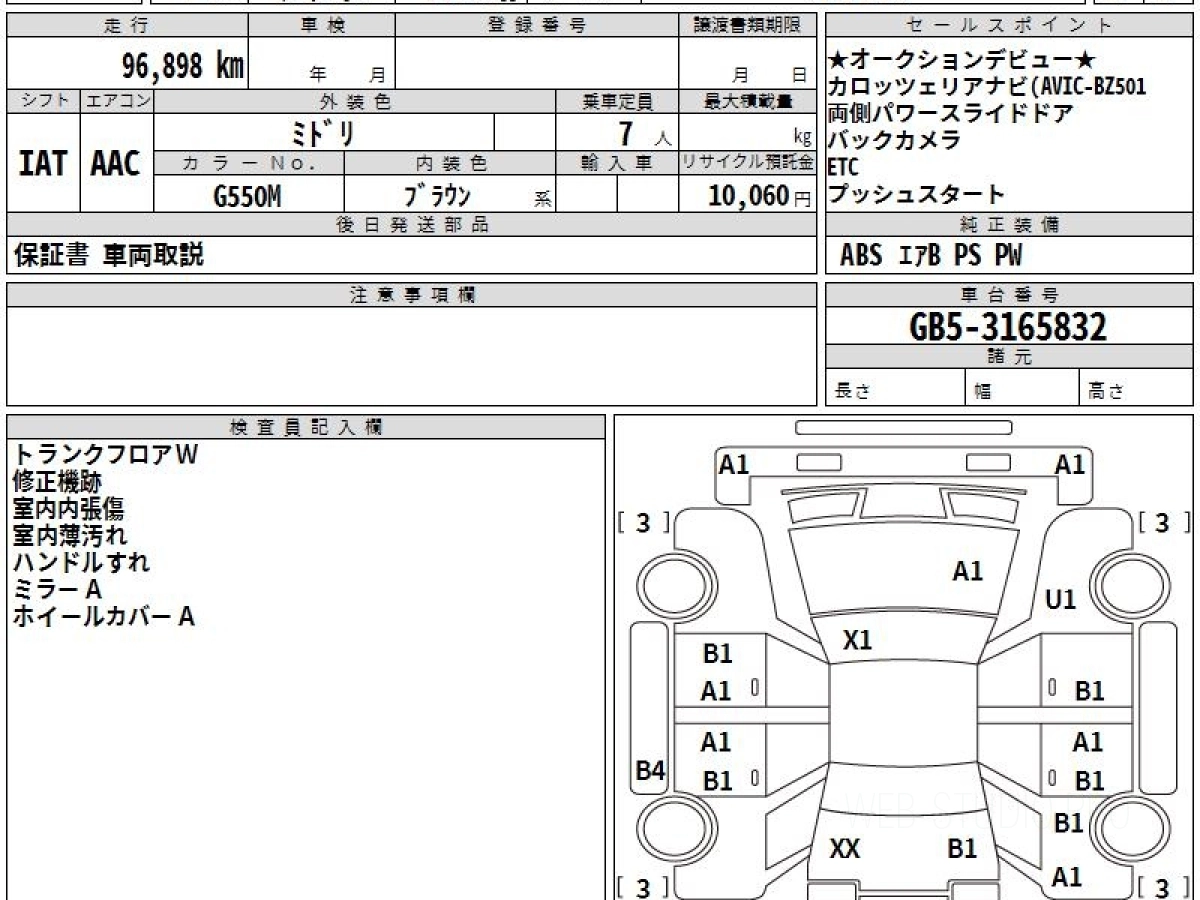Select the 修正機跡 inspector note
The height and width of the screenshot is (900, 1200).
56,482
